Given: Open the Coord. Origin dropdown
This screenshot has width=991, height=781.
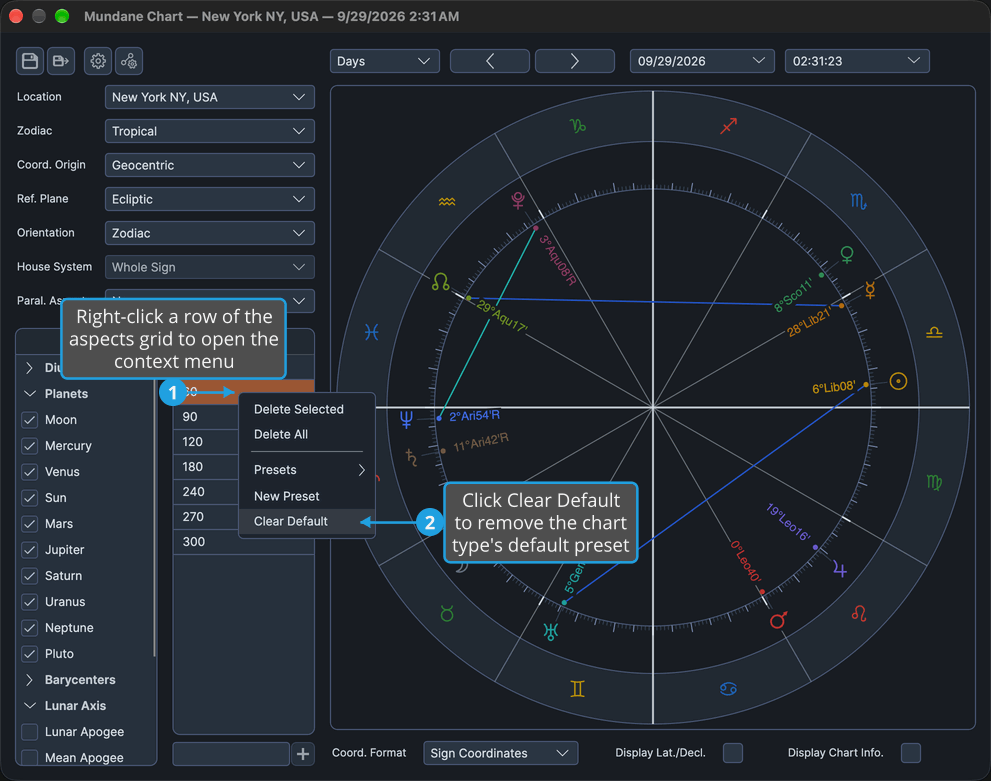Looking at the screenshot, I should 210,166.
